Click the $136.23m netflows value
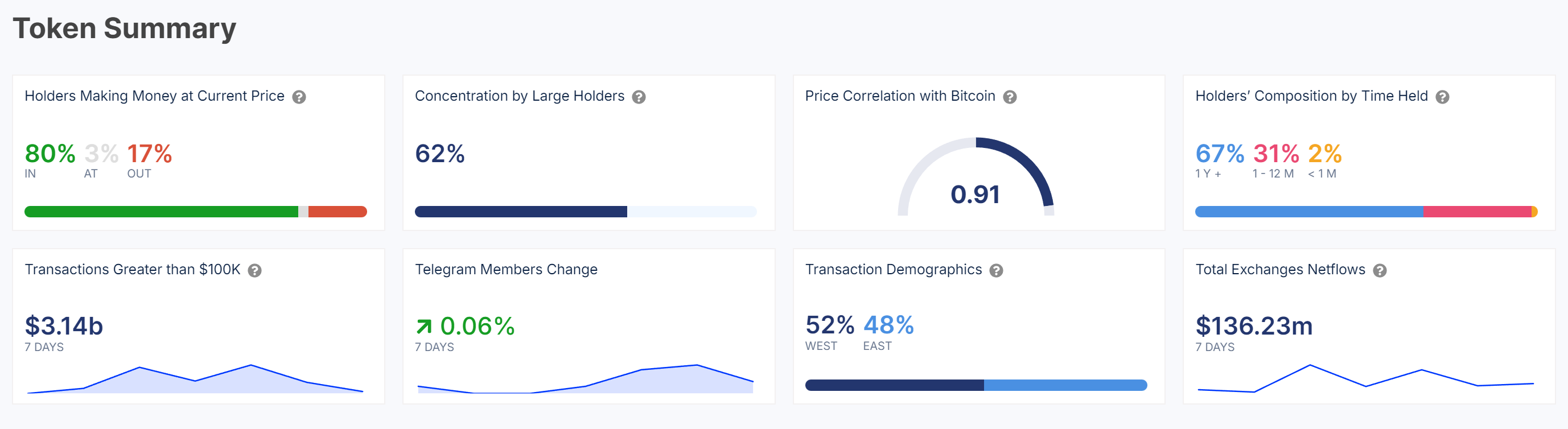1568x429 pixels. (x=1254, y=326)
